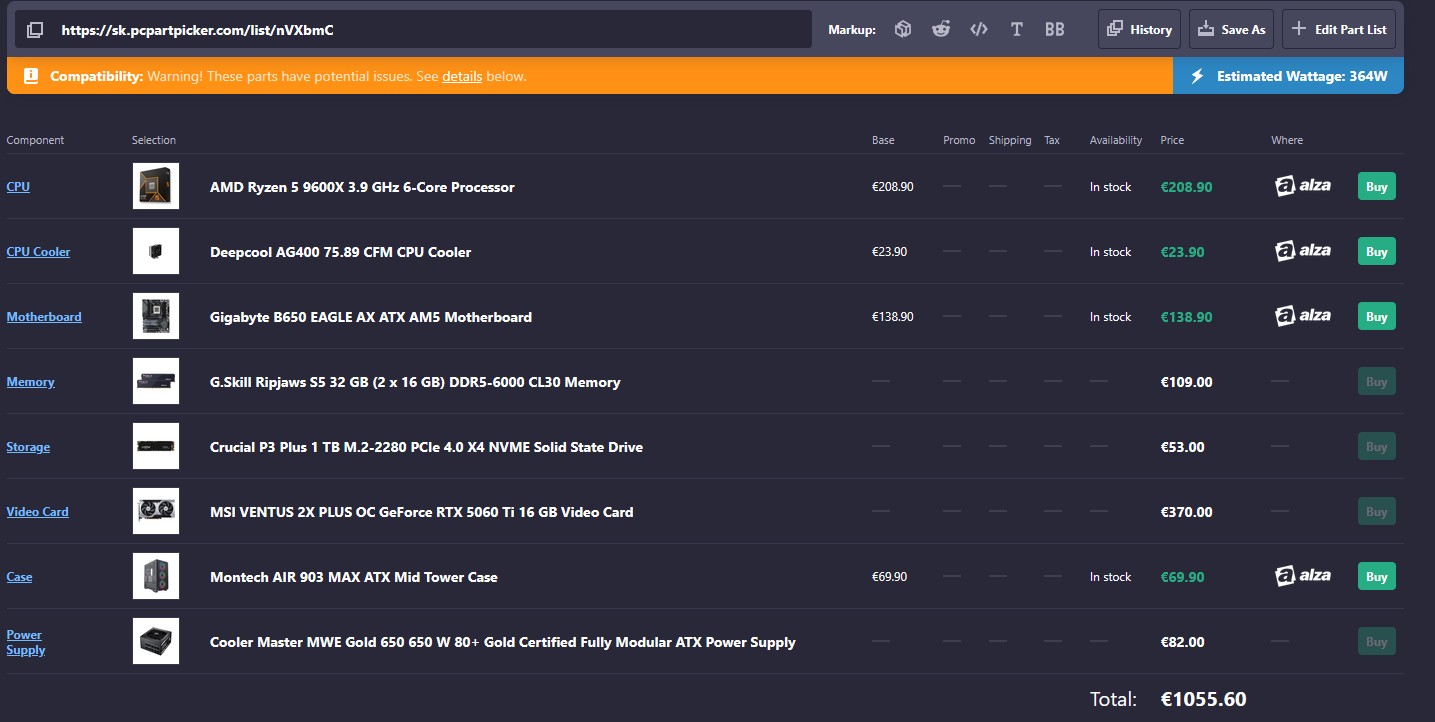Click the disabled Buy button for Power Supply
Viewport: 1435px width, 722px height.
pos(1377,641)
